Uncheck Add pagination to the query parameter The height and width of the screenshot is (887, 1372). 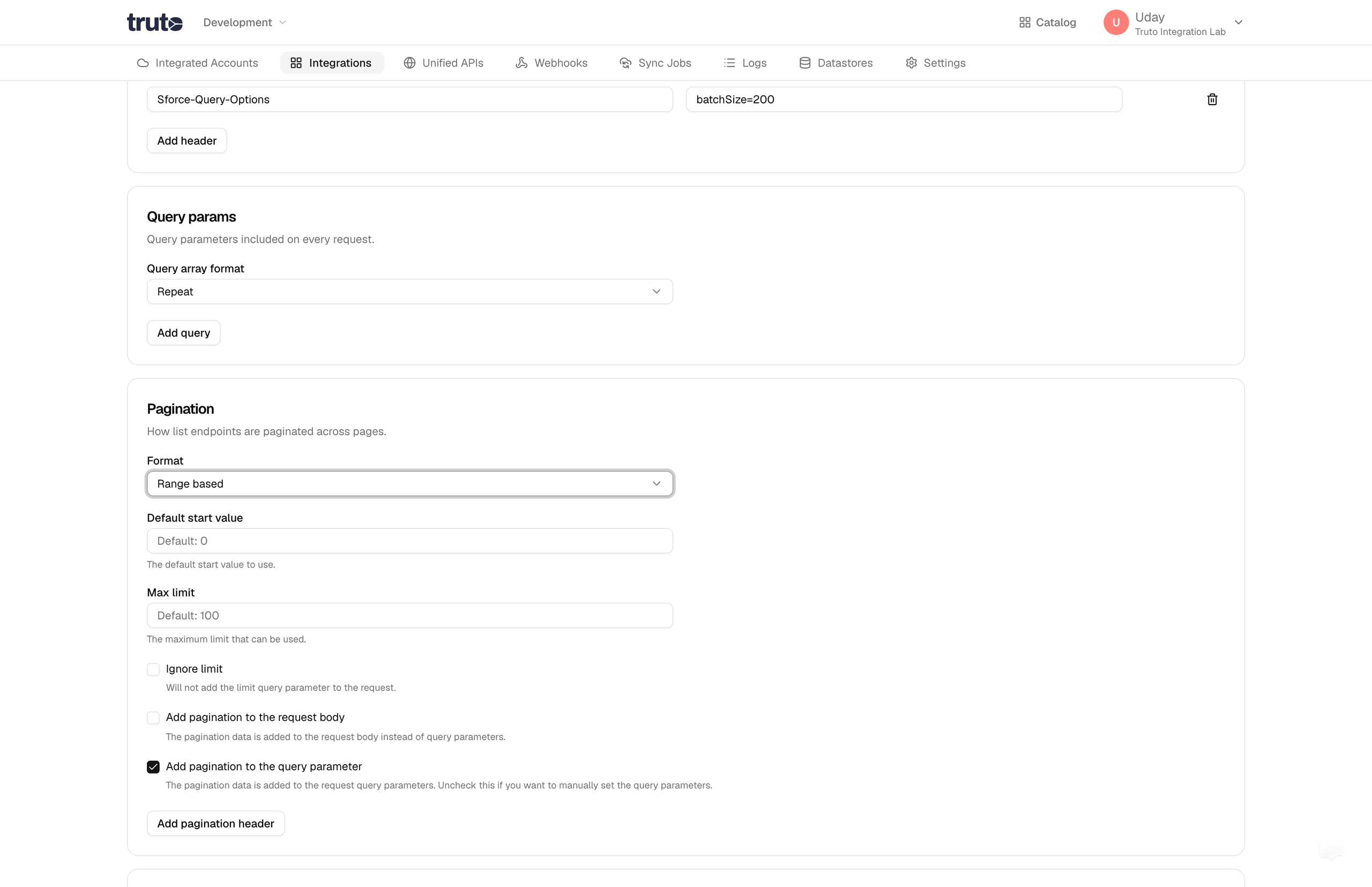tap(153, 766)
